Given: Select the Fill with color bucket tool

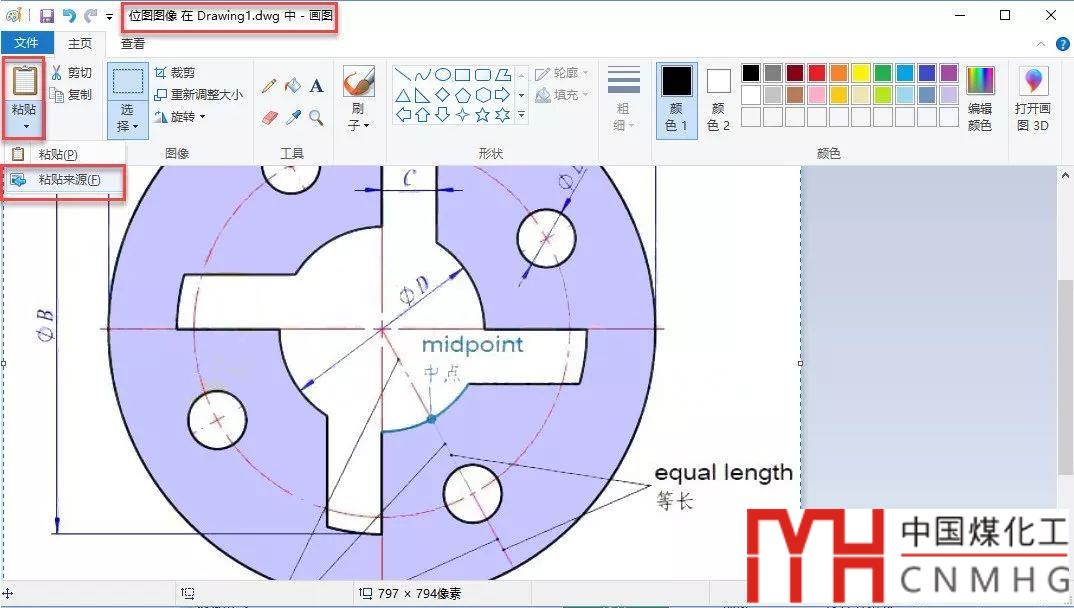Looking at the screenshot, I should (x=292, y=86).
